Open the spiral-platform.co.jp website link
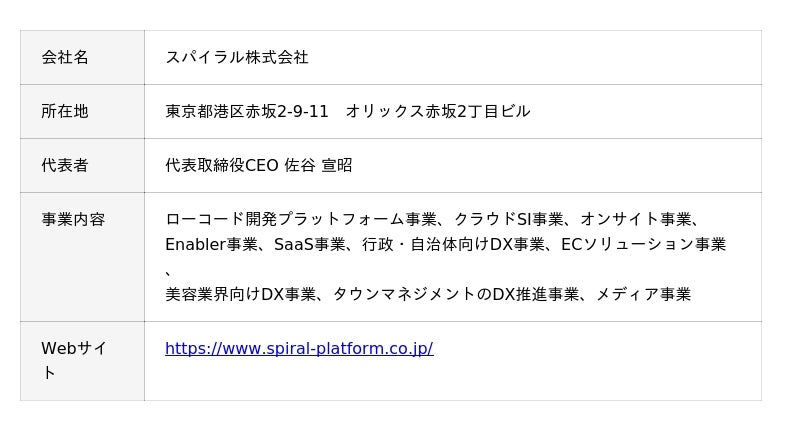 pyautogui.click(x=298, y=349)
